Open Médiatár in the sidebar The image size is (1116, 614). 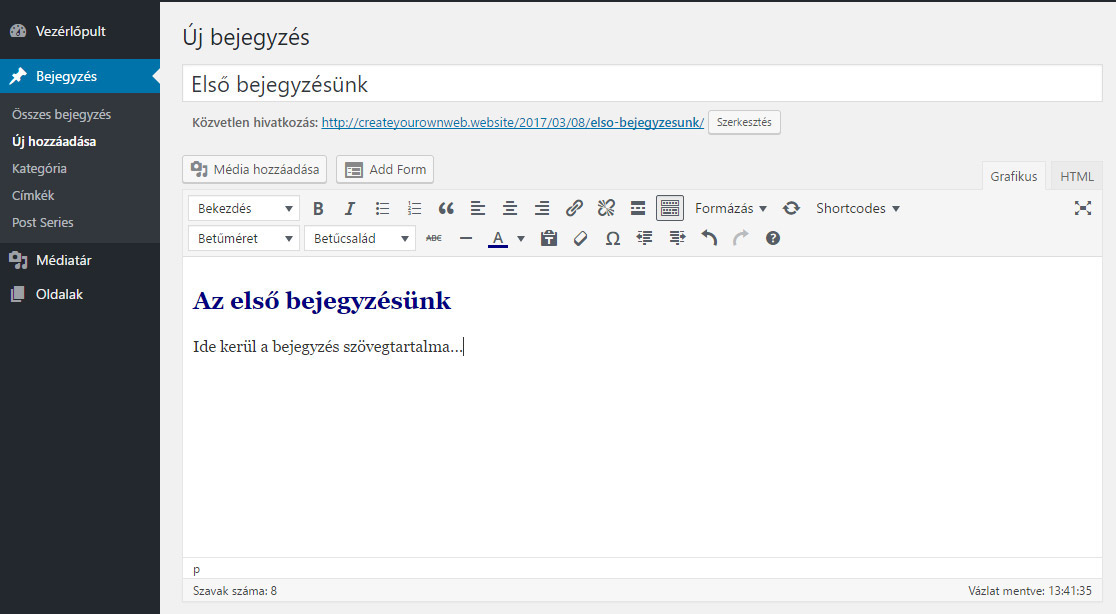80,260
